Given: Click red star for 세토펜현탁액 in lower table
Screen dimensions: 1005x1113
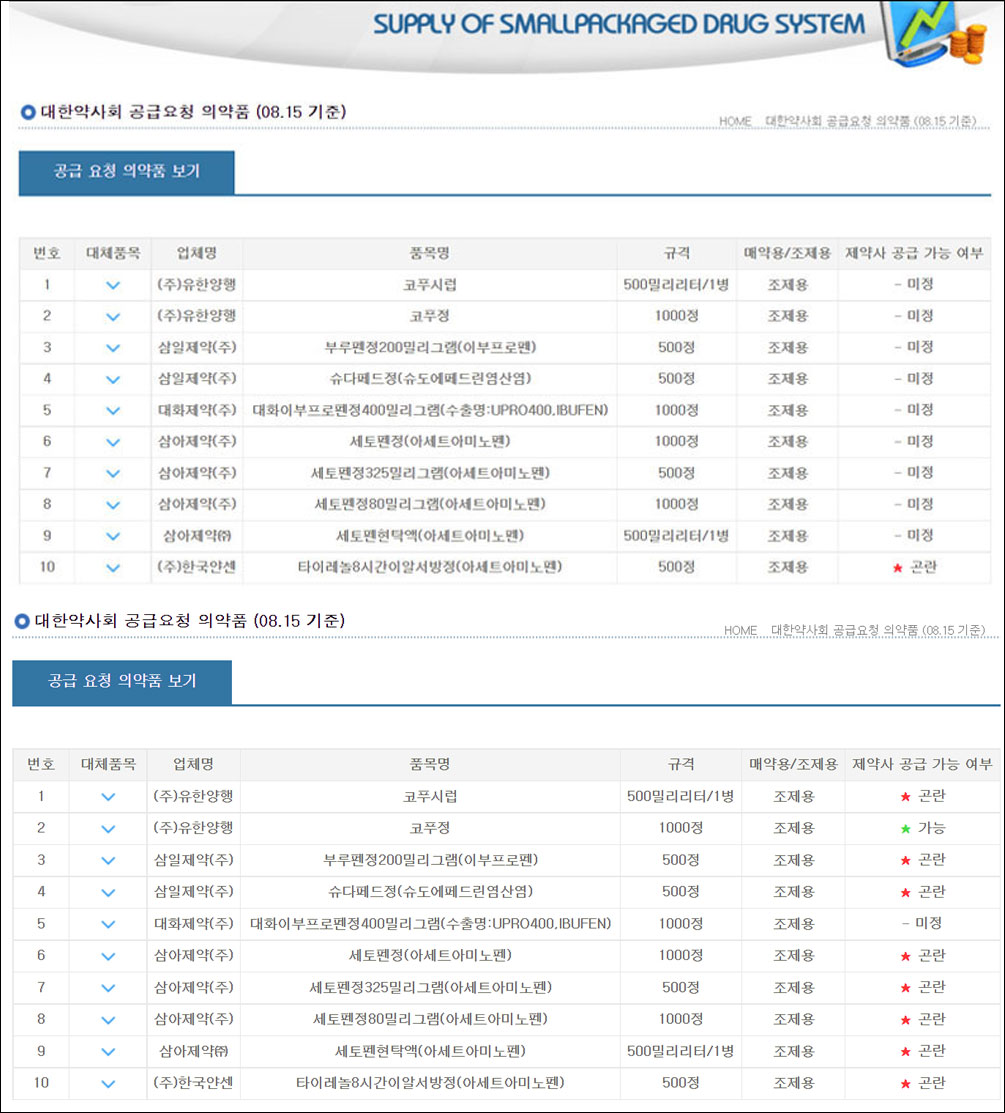Looking at the screenshot, I should tap(906, 1052).
